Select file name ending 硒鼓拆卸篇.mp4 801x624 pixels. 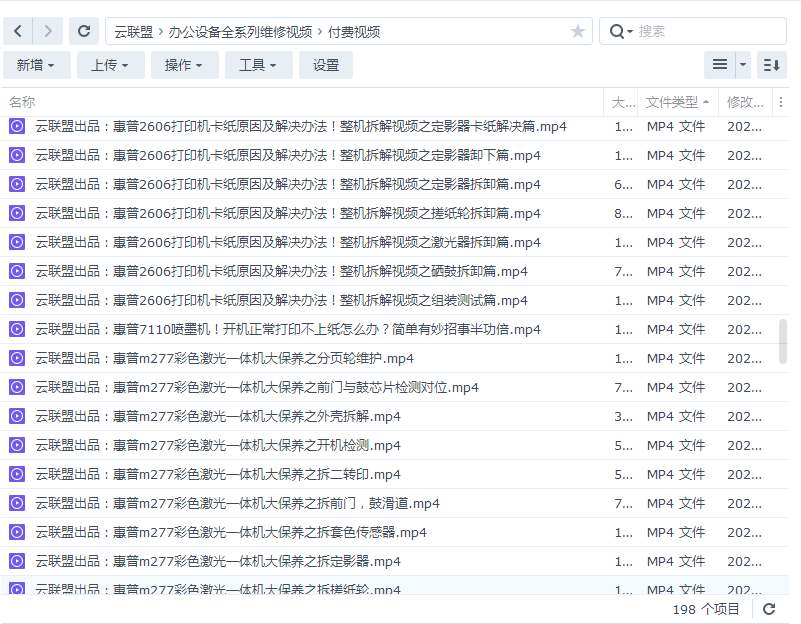coord(281,272)
